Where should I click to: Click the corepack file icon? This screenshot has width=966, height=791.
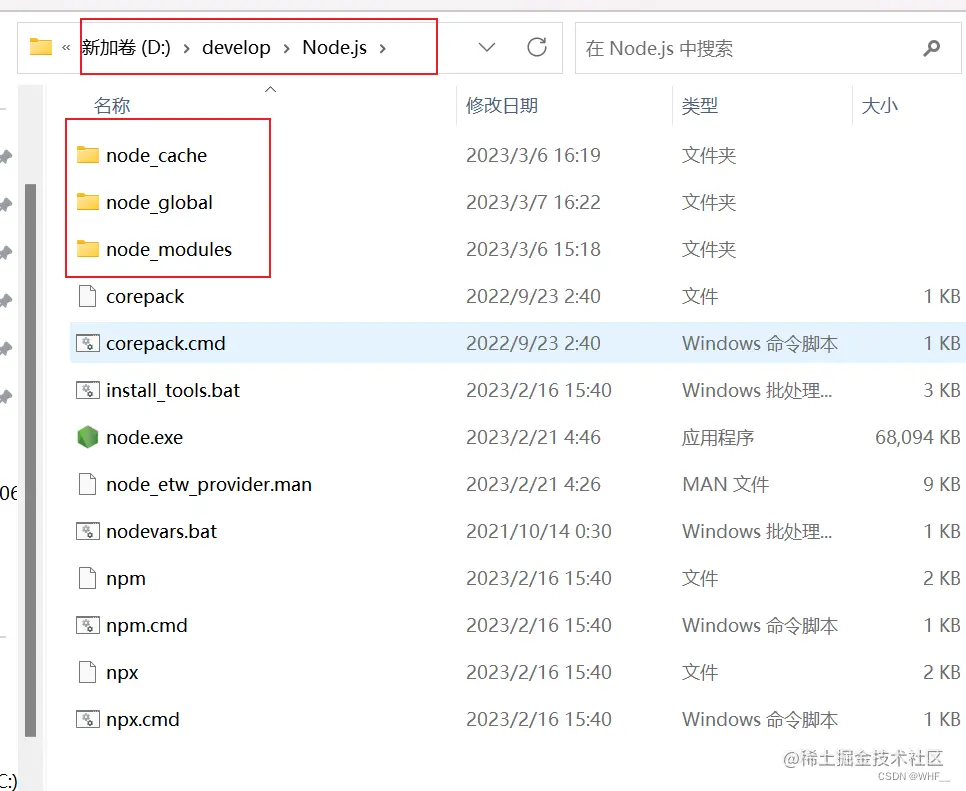pyautogui.click(x=87, y=296)
